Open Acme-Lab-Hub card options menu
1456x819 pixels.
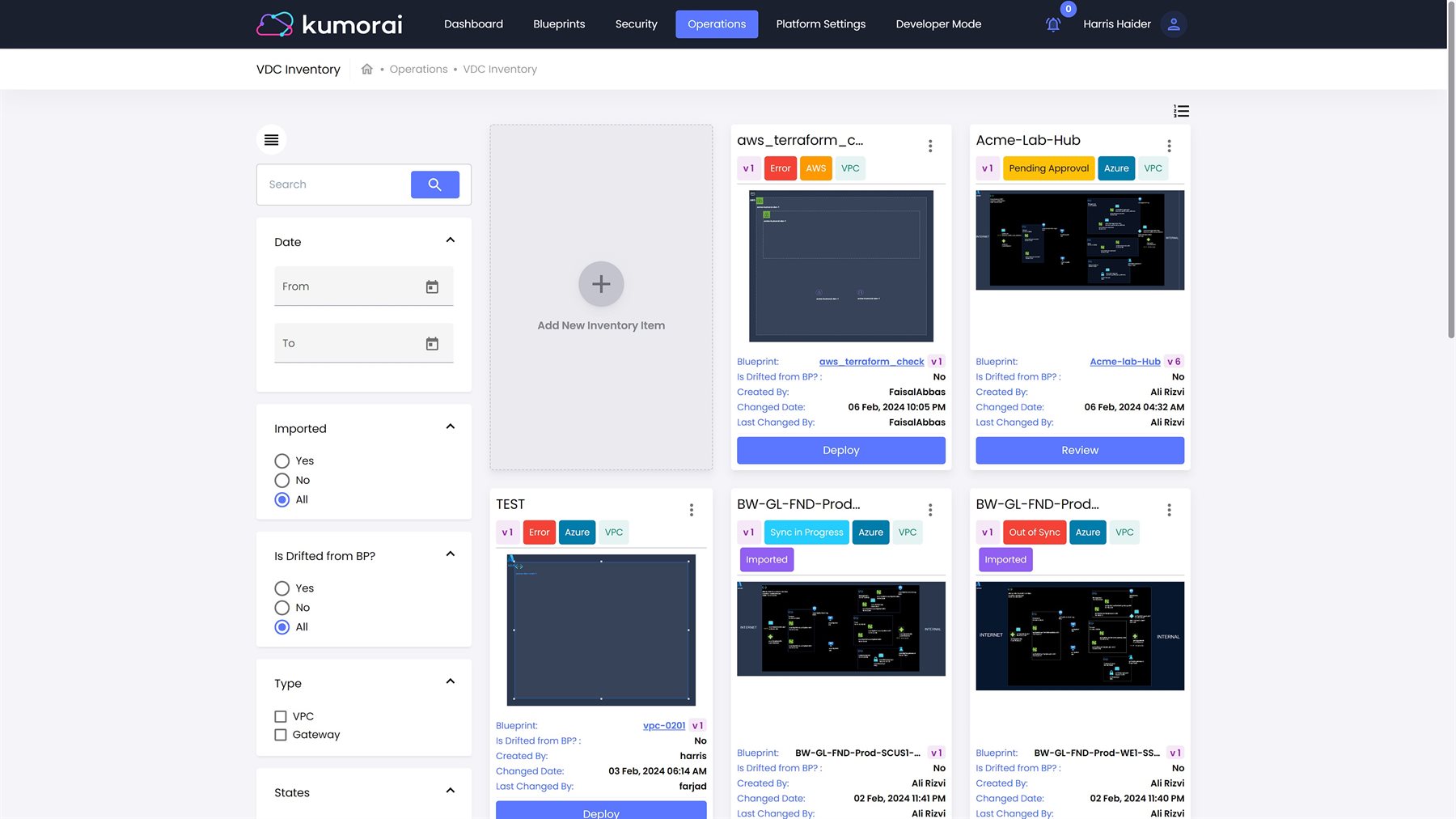1169,146
